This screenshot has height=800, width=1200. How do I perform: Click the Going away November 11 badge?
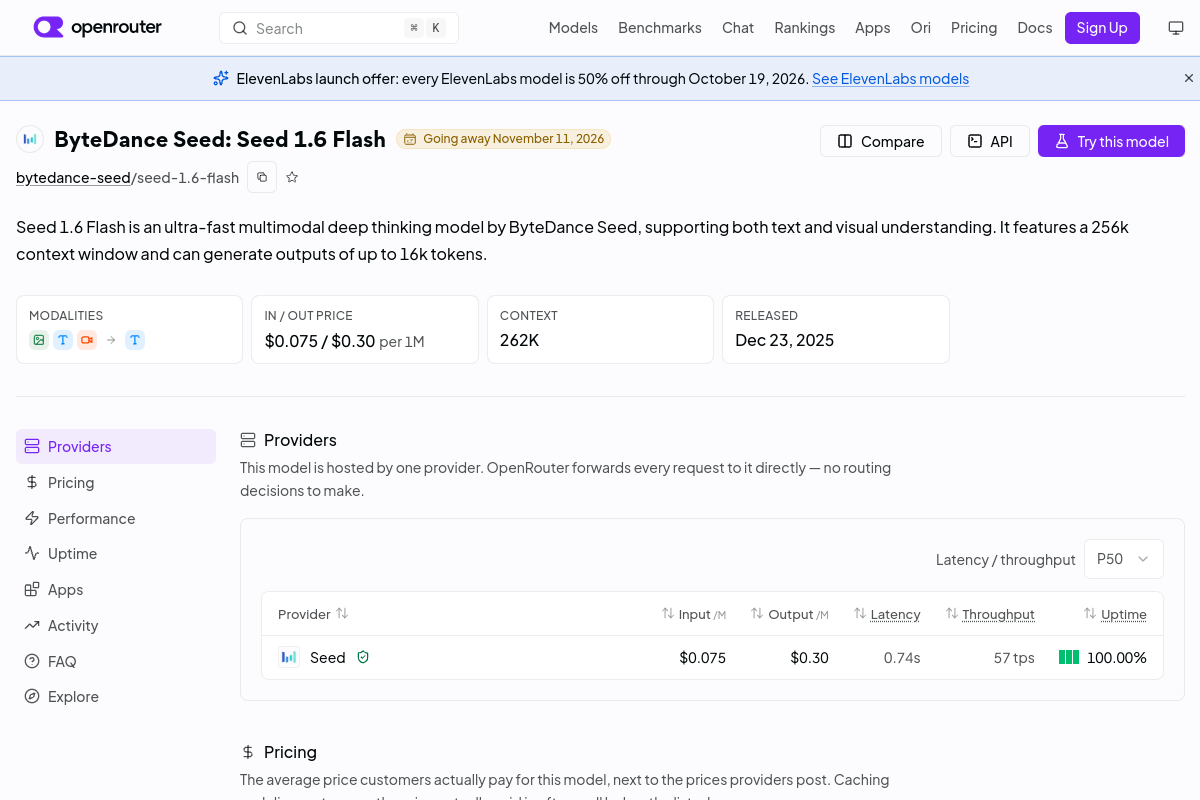503,139
